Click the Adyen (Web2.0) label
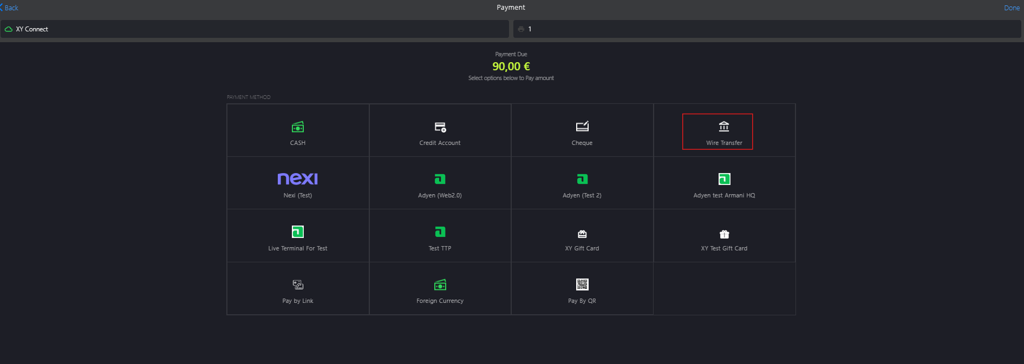 [440, 195]
